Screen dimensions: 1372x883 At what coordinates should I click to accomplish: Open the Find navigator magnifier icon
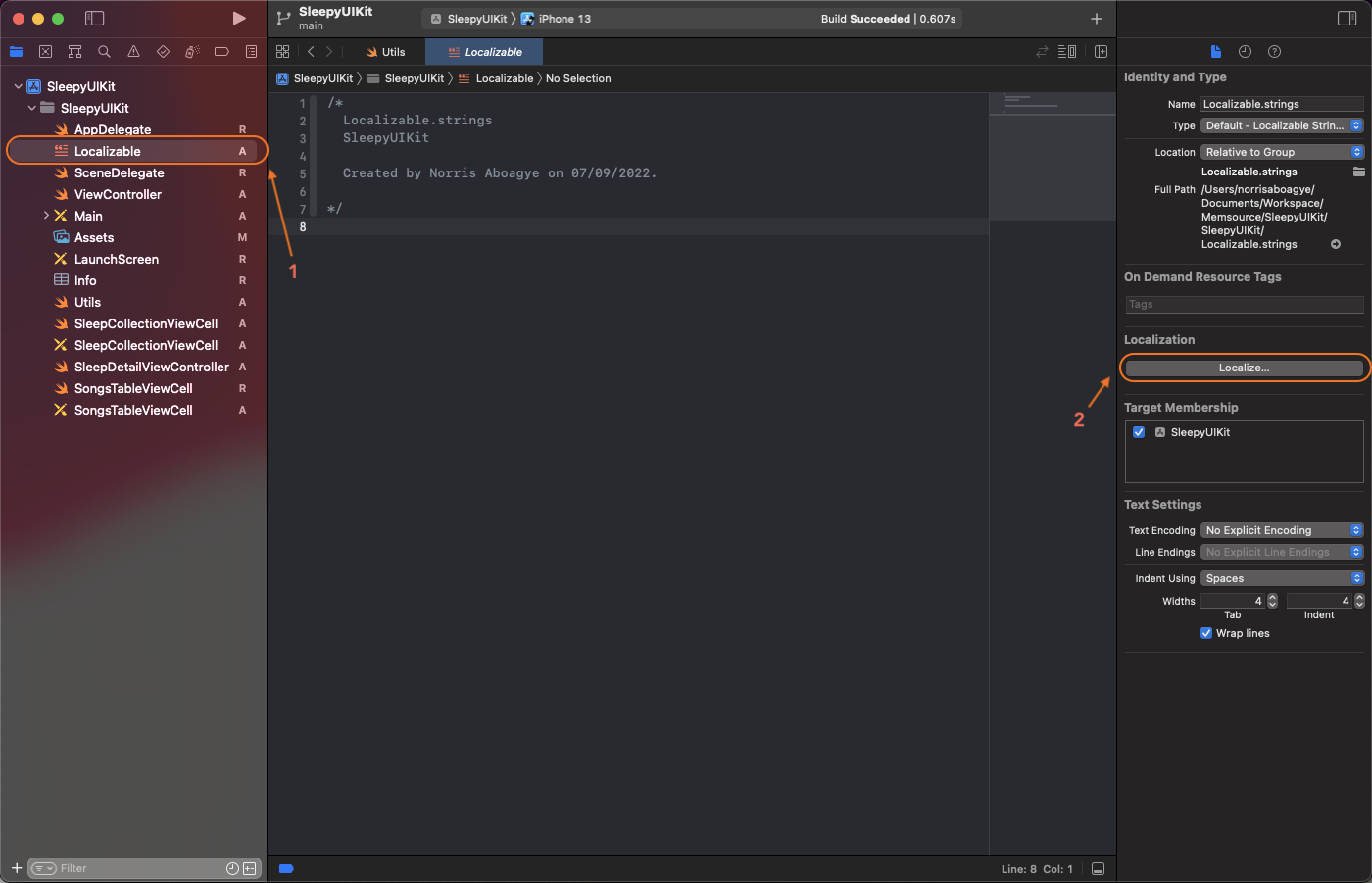point(104,52)
